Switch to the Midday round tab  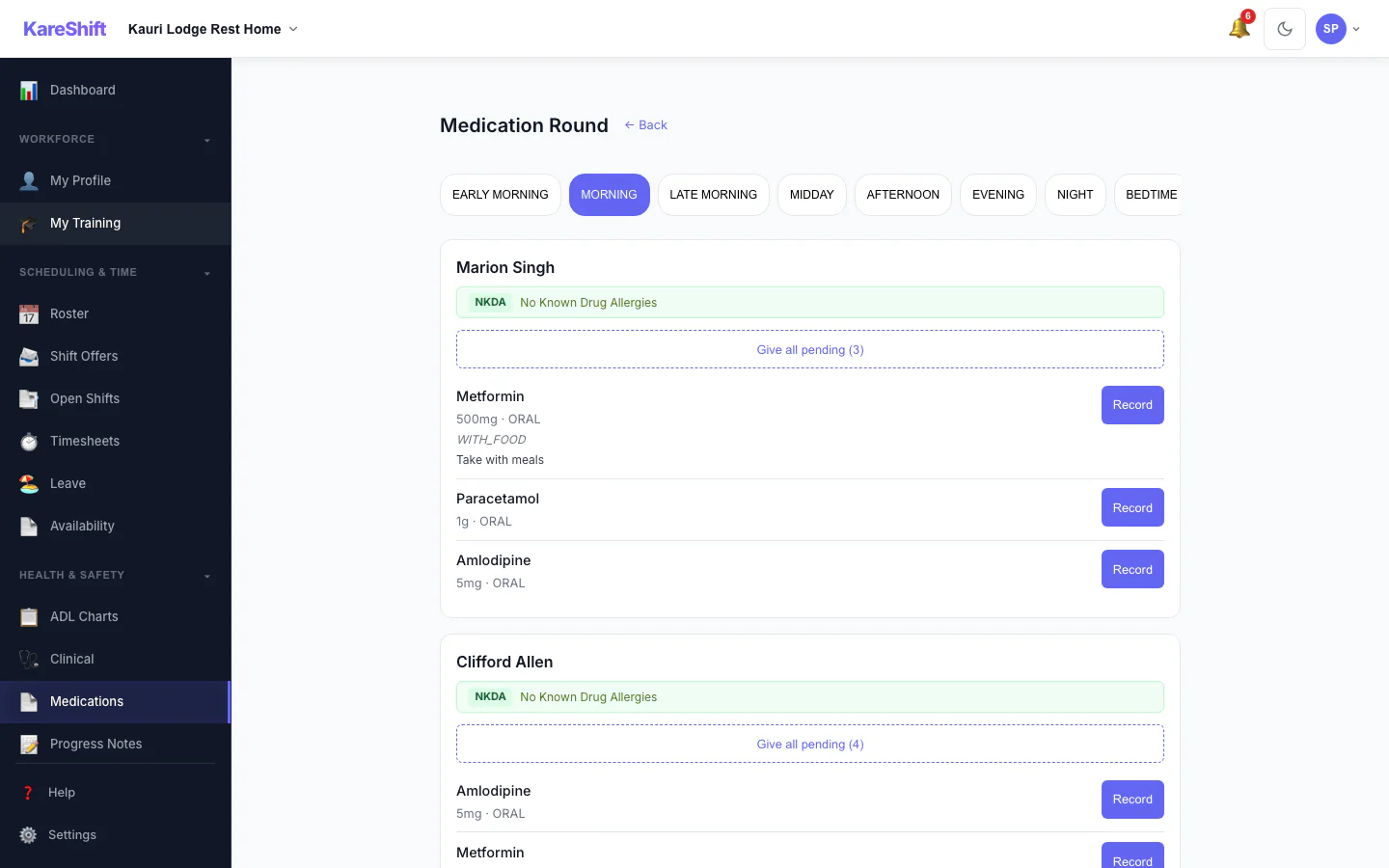click(x=812, y=195)
